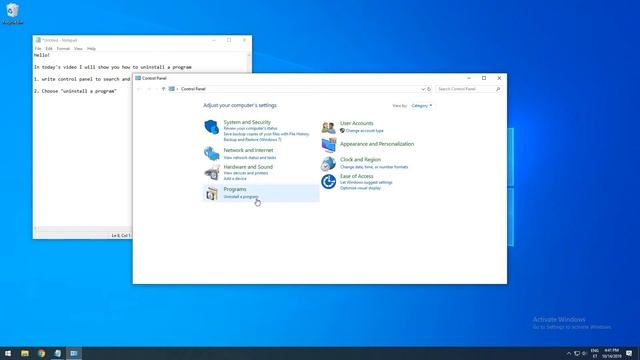The image size is (640, 360).
Task: Click the System and Security heading
Action: [x=247, y=122]
